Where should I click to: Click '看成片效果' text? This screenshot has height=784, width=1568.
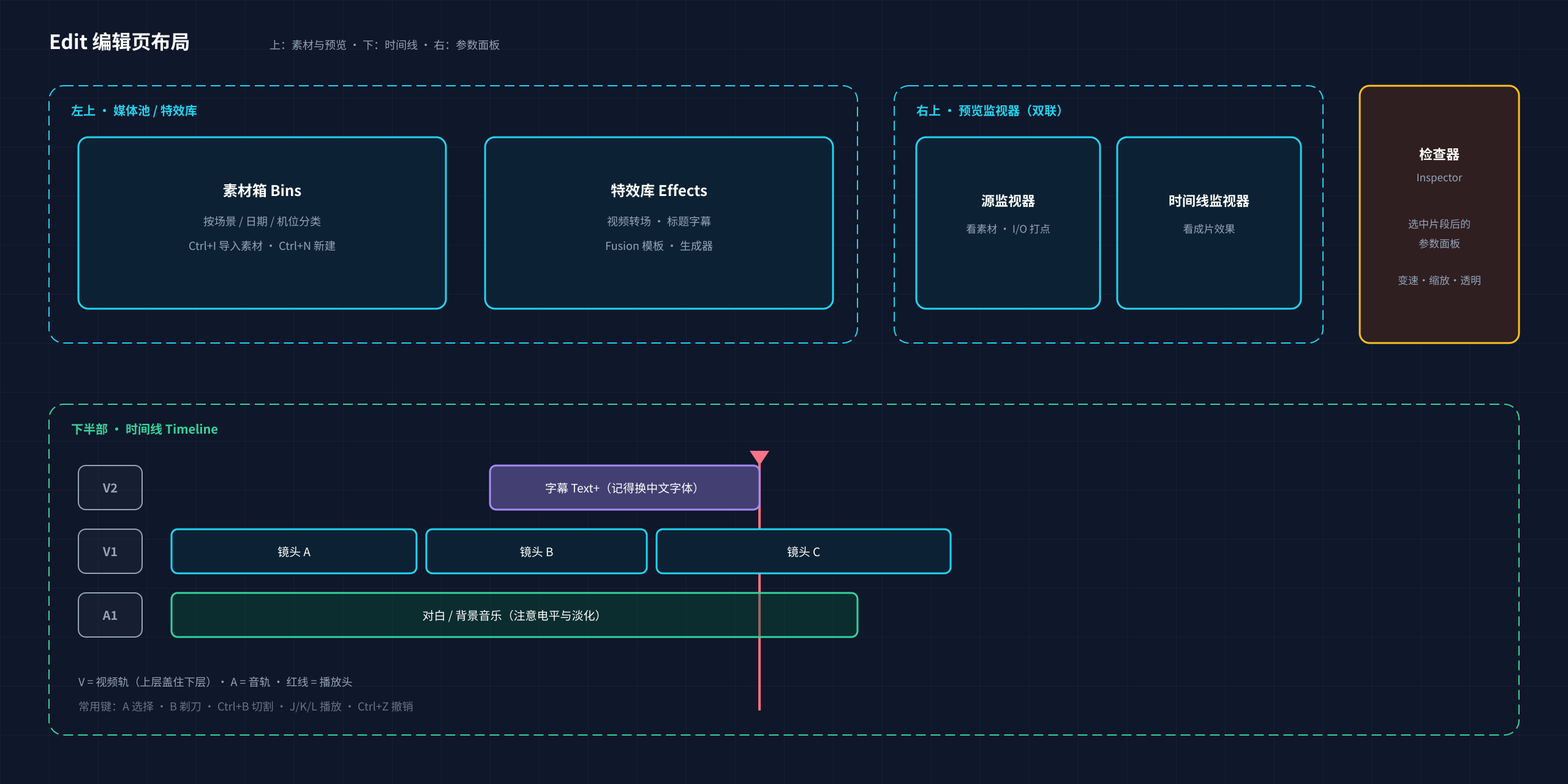(x=1209, y=229)
